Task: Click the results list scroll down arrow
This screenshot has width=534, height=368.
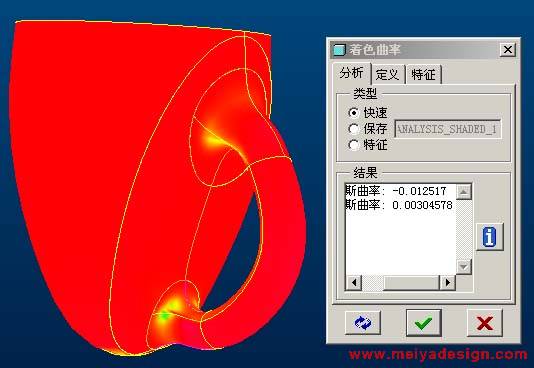Action: tap(464, 266)
